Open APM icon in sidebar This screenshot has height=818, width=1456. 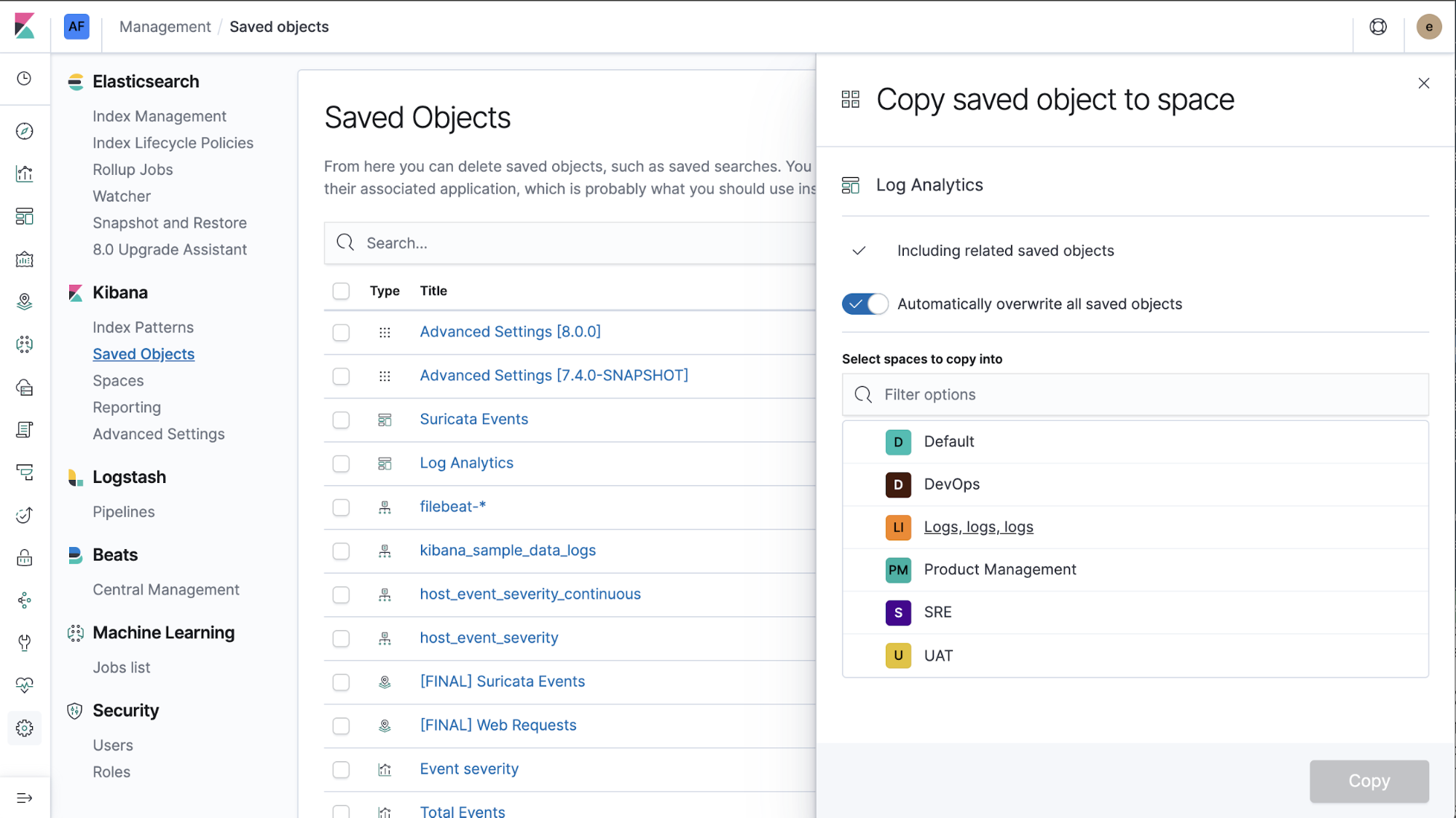point(25,473)
